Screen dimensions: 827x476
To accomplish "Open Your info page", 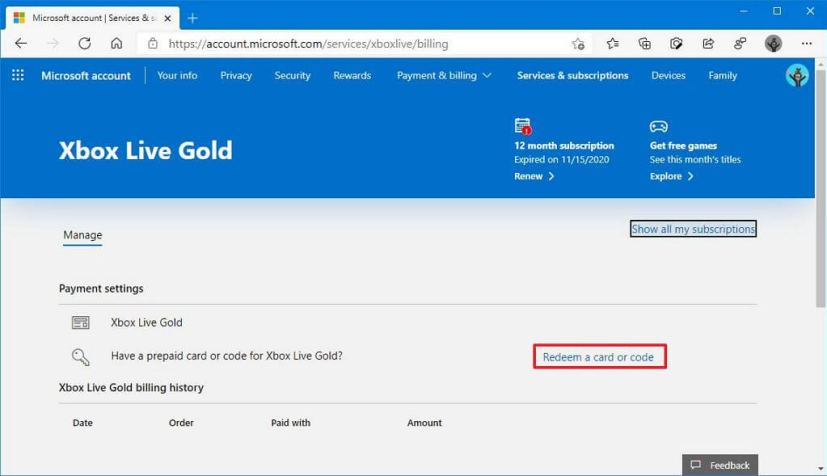I will (177, 75).
